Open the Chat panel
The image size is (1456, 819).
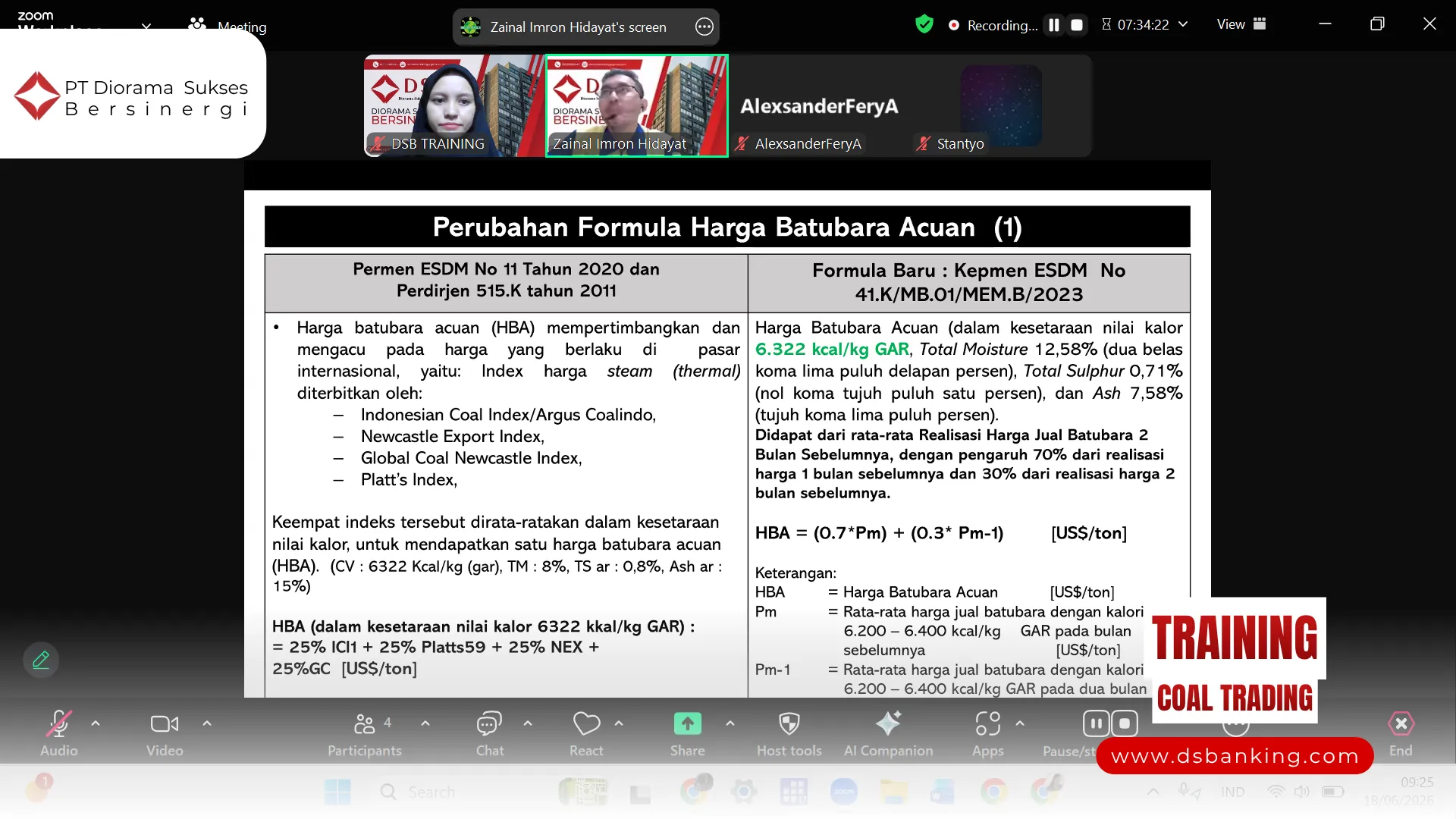pos(490,733)
